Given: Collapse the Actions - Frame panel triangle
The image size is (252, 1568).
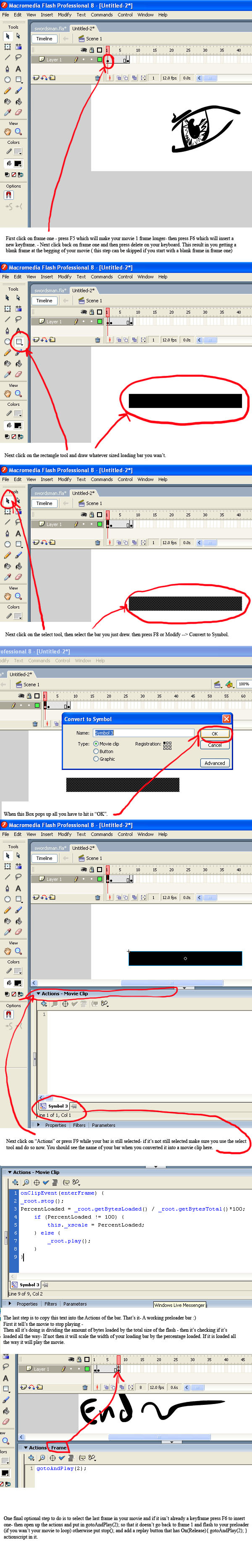Looking at the screenshot, I should 26,1447.
